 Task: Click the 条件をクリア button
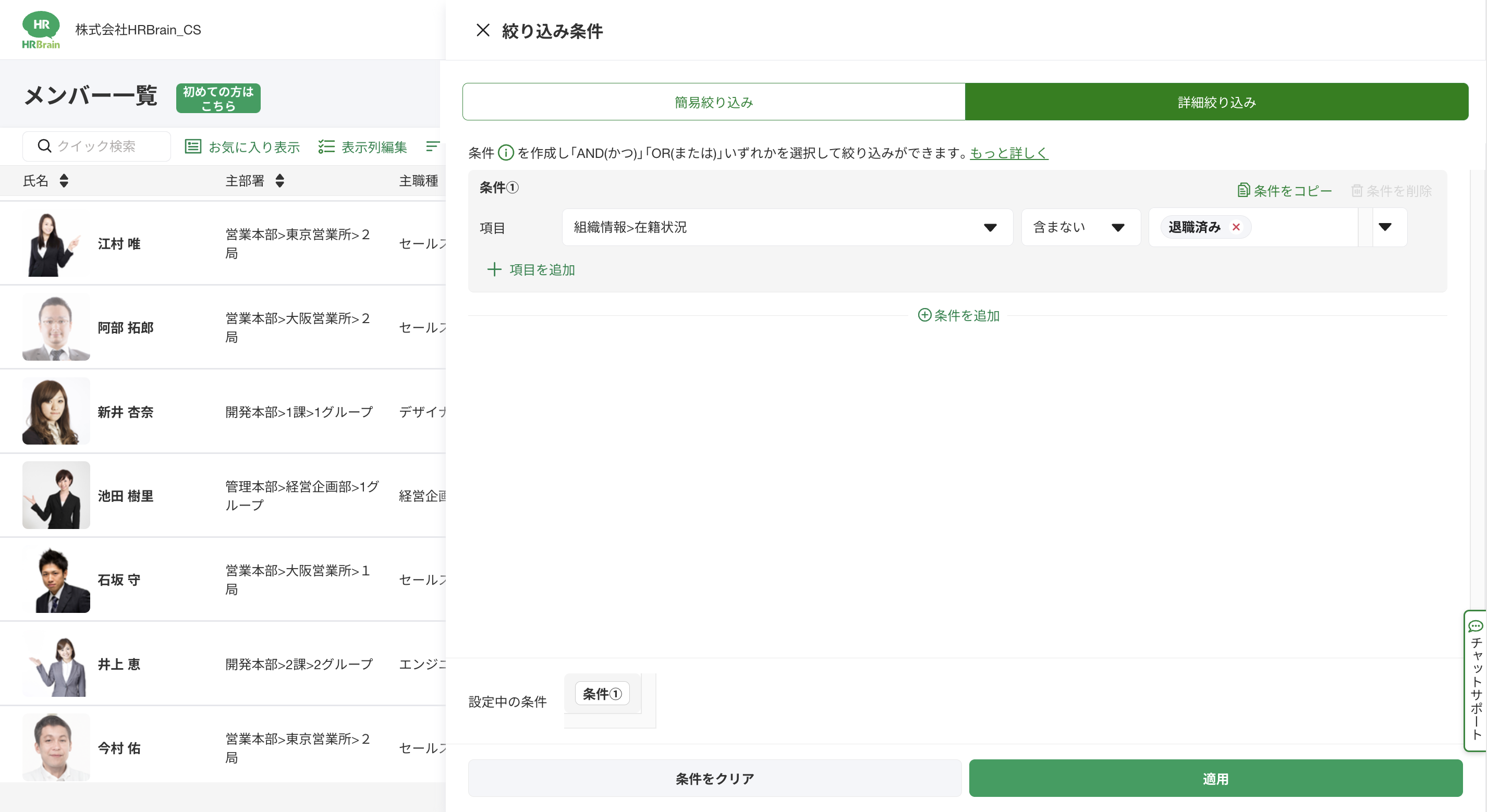click(x=715, y=779)
